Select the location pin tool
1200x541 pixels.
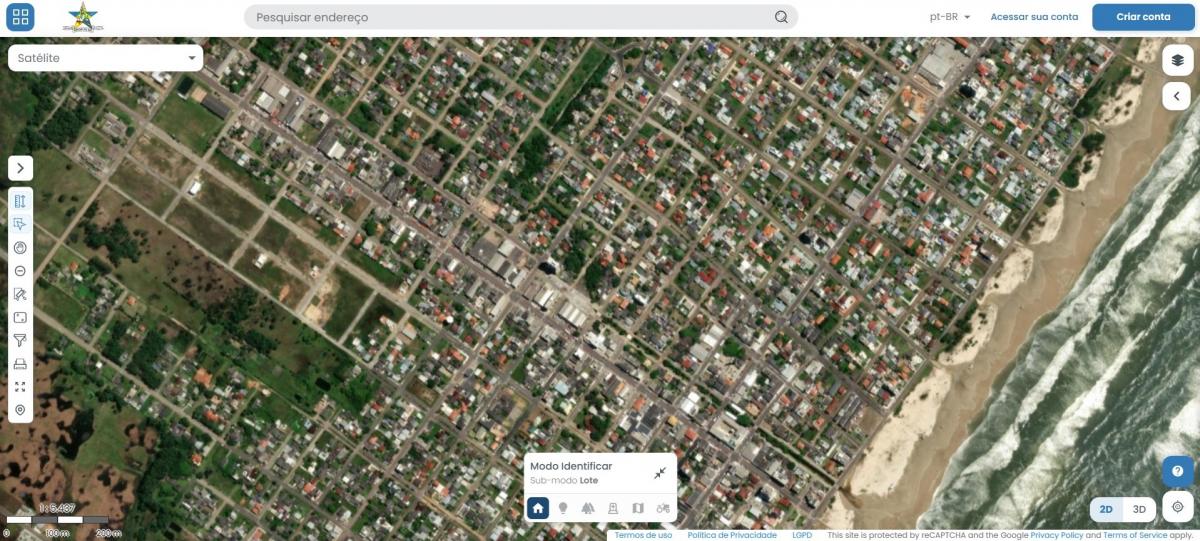point(20,411)
